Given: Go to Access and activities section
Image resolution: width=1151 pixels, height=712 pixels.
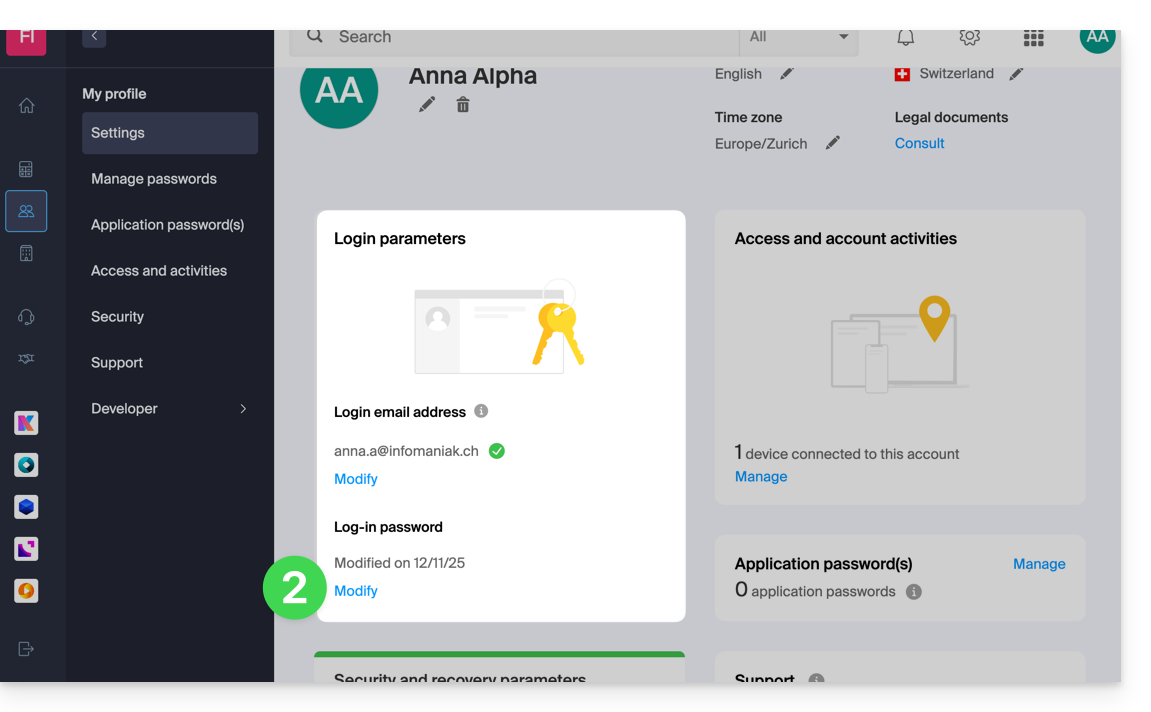Looking at the screenshot, I should tap(159, 271).
